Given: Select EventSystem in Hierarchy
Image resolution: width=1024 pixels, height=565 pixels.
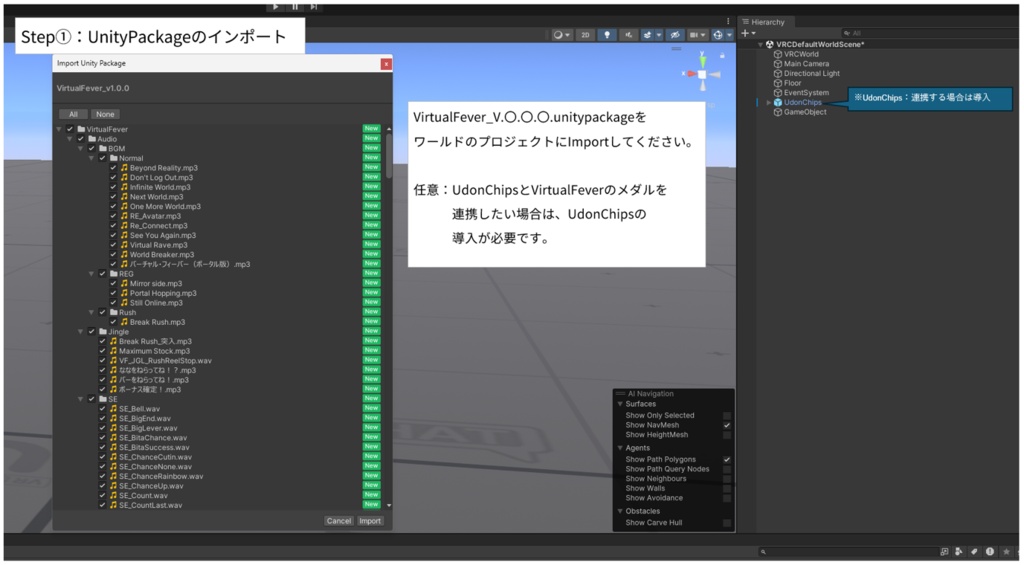Looking at the screenshot, I should point(806,93).
